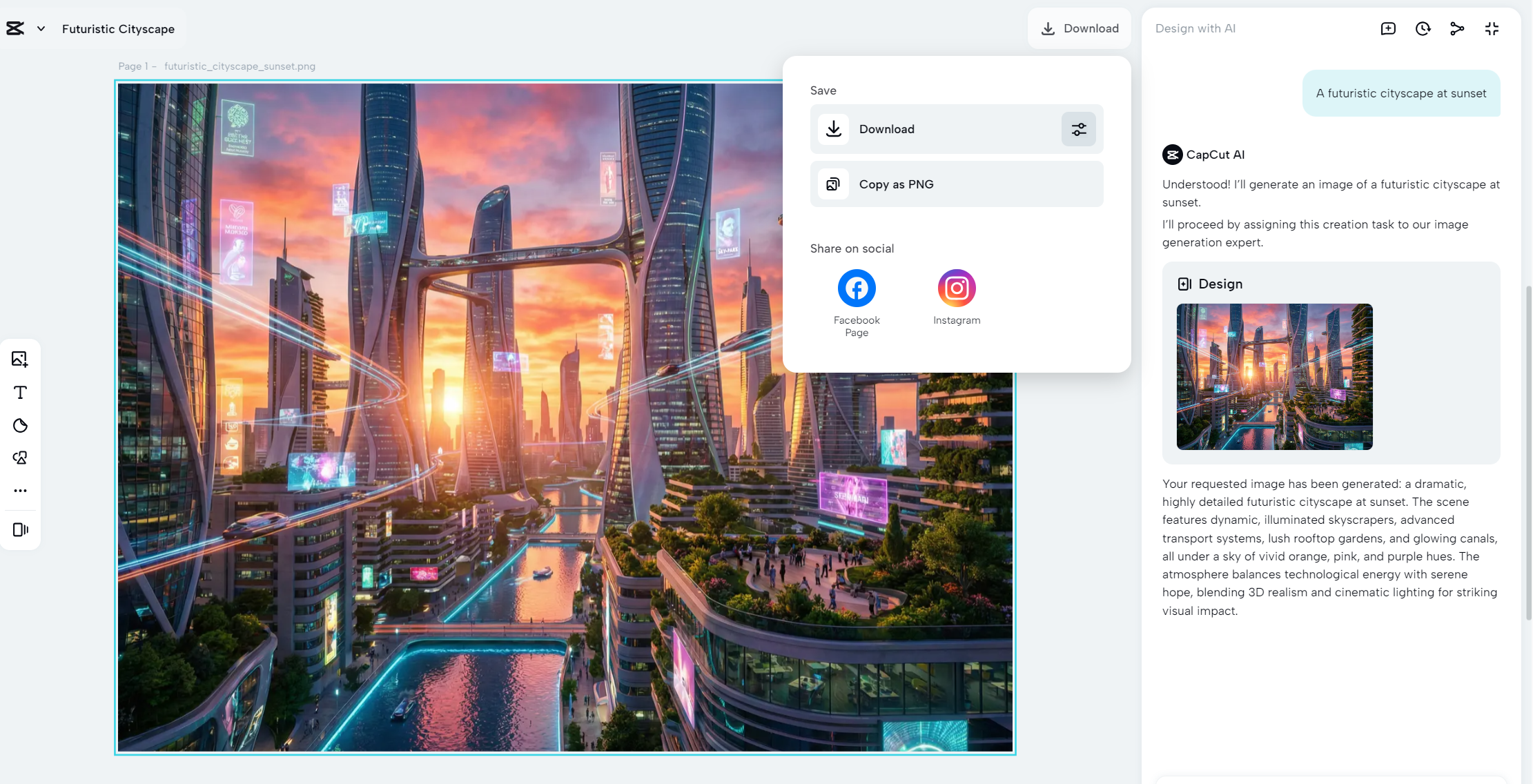Open the Download options from top bar
Screen dimensions: 1533x784
pyautogui.click(x=1080, y=28)
